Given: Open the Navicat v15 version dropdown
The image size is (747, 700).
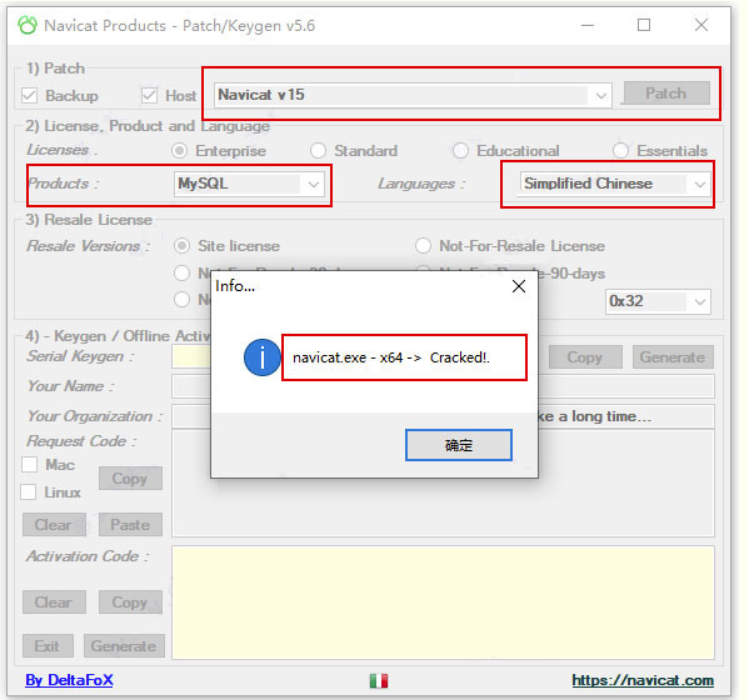Looking at the screenshot, I should tap(413, 95).
